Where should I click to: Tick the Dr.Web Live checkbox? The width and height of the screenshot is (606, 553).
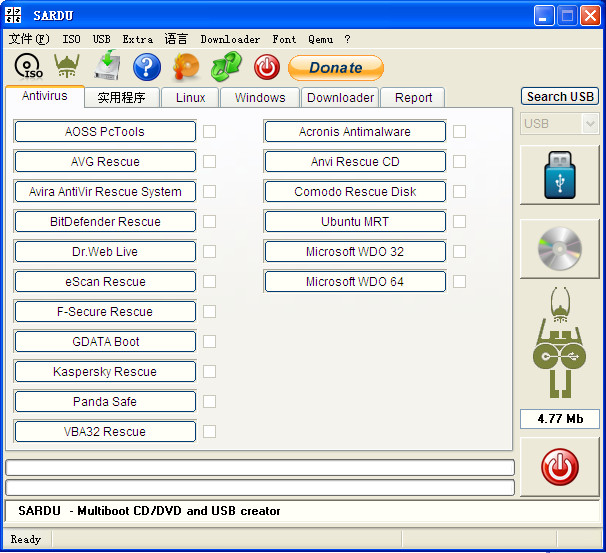coord(209,252)
